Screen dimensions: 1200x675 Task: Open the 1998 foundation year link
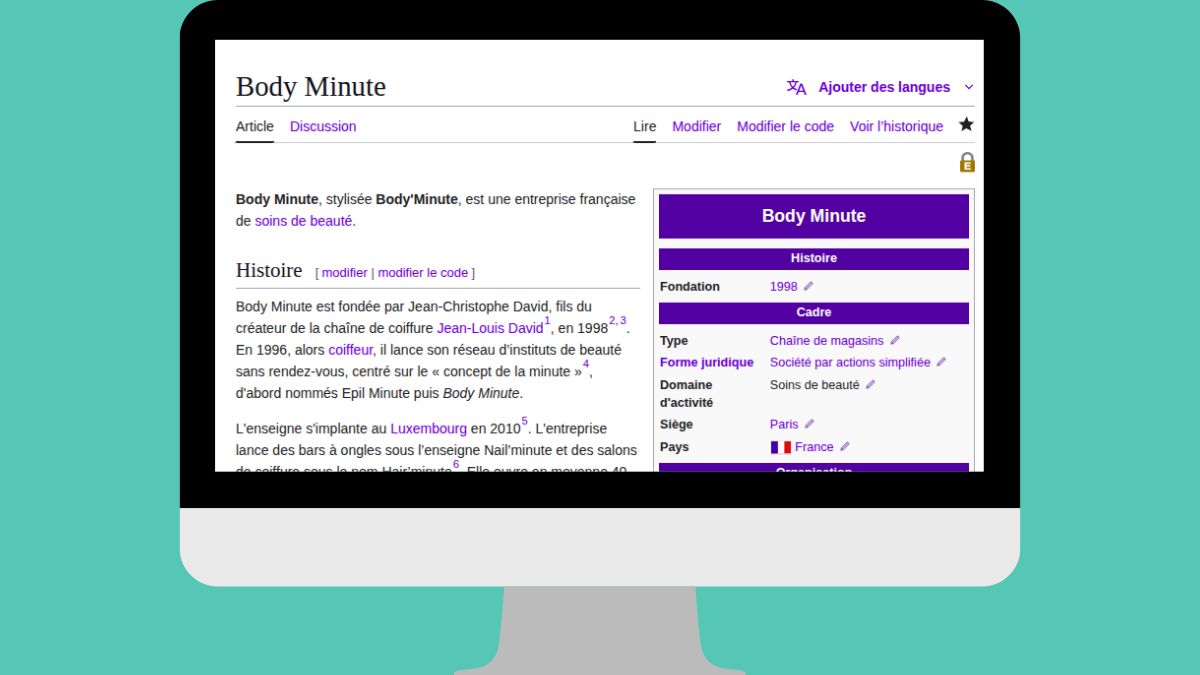(784, 287)
